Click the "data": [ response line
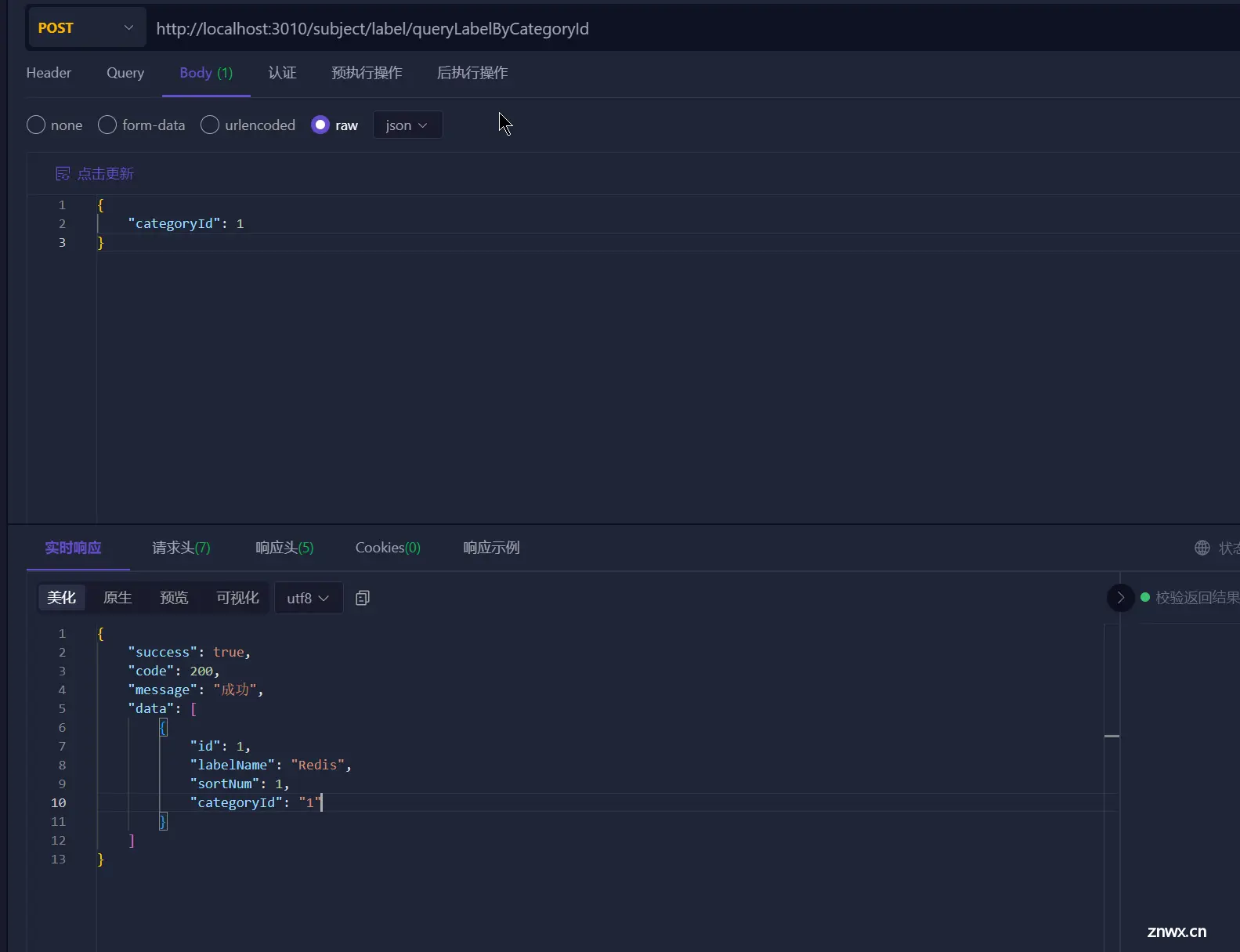The image size is (1240, 952). point(162,708)
